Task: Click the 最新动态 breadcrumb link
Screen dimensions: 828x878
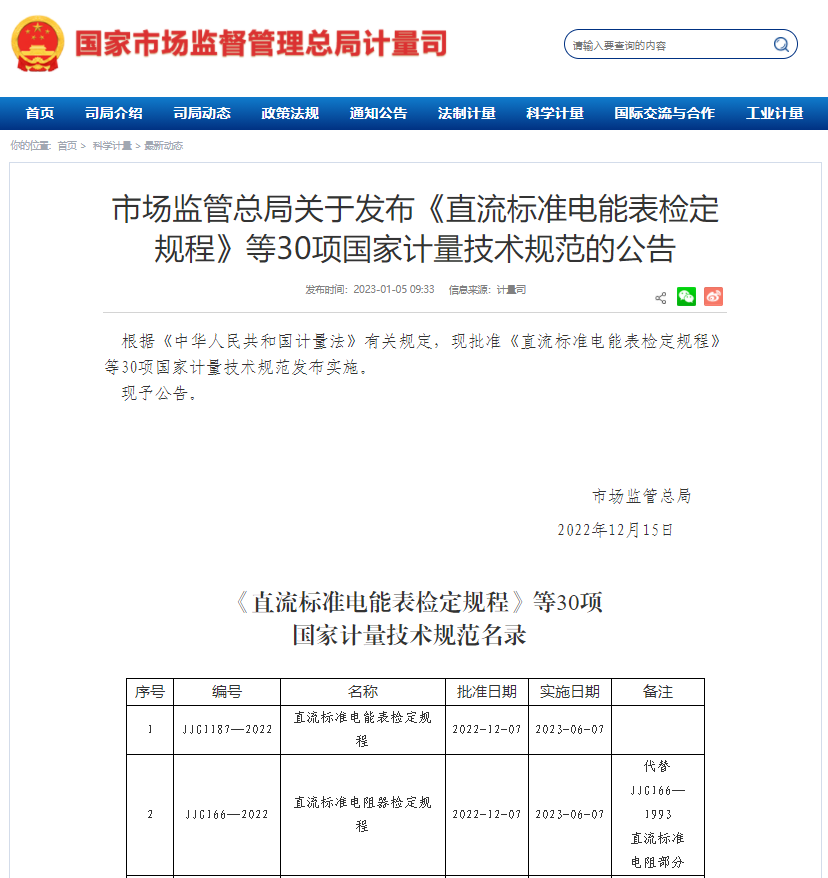Action: [163, 146]
